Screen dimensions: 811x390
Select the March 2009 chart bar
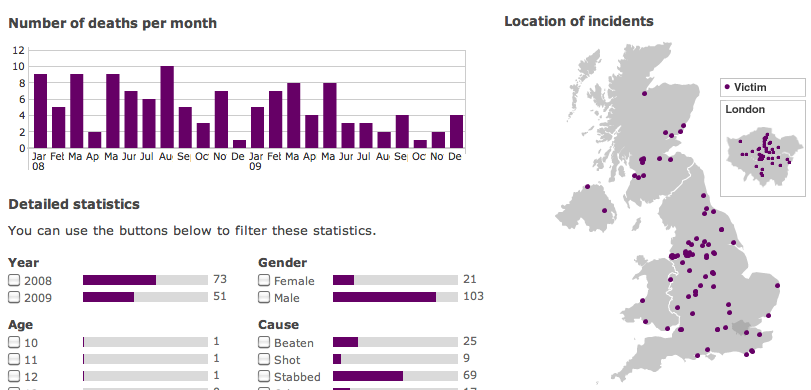point(294,115)
